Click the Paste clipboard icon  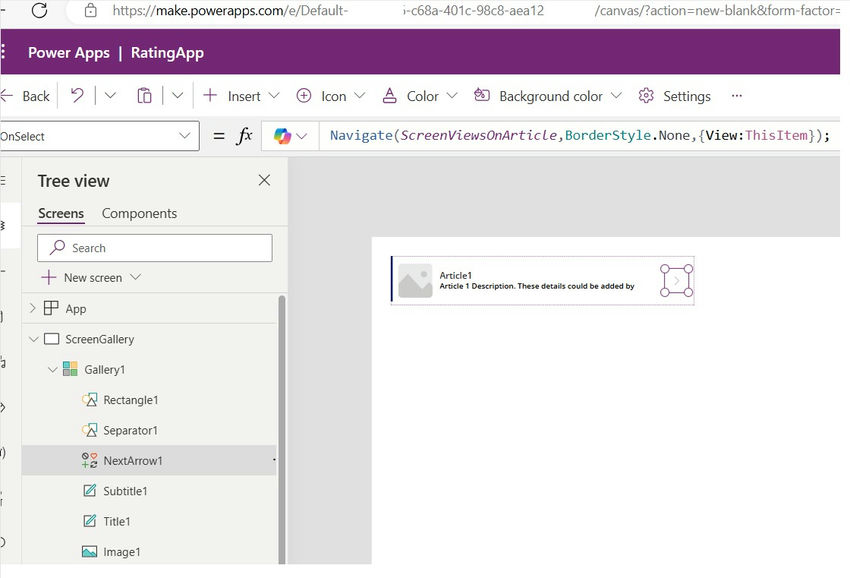(144, 95)
